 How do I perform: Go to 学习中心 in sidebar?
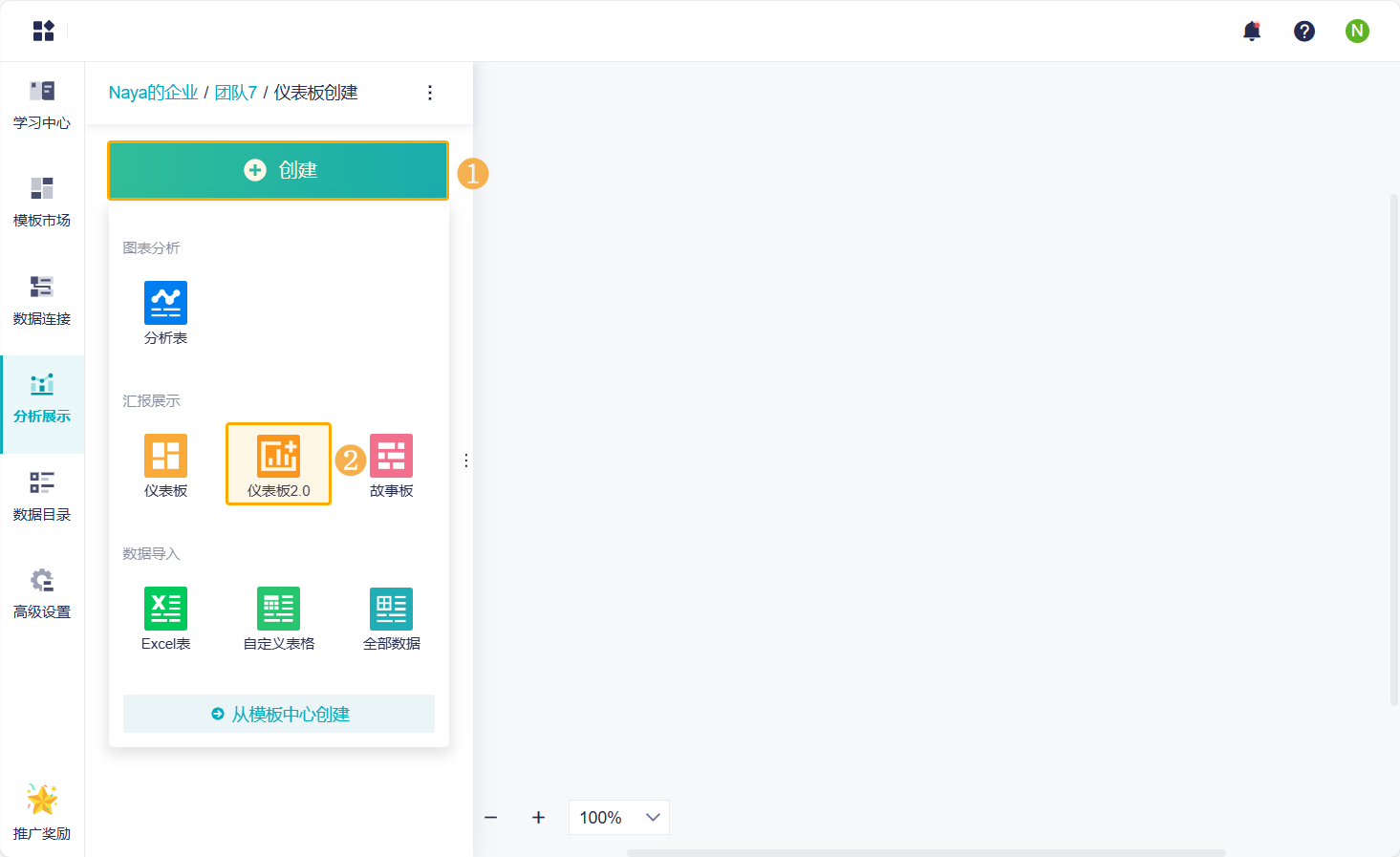point(42,105)
